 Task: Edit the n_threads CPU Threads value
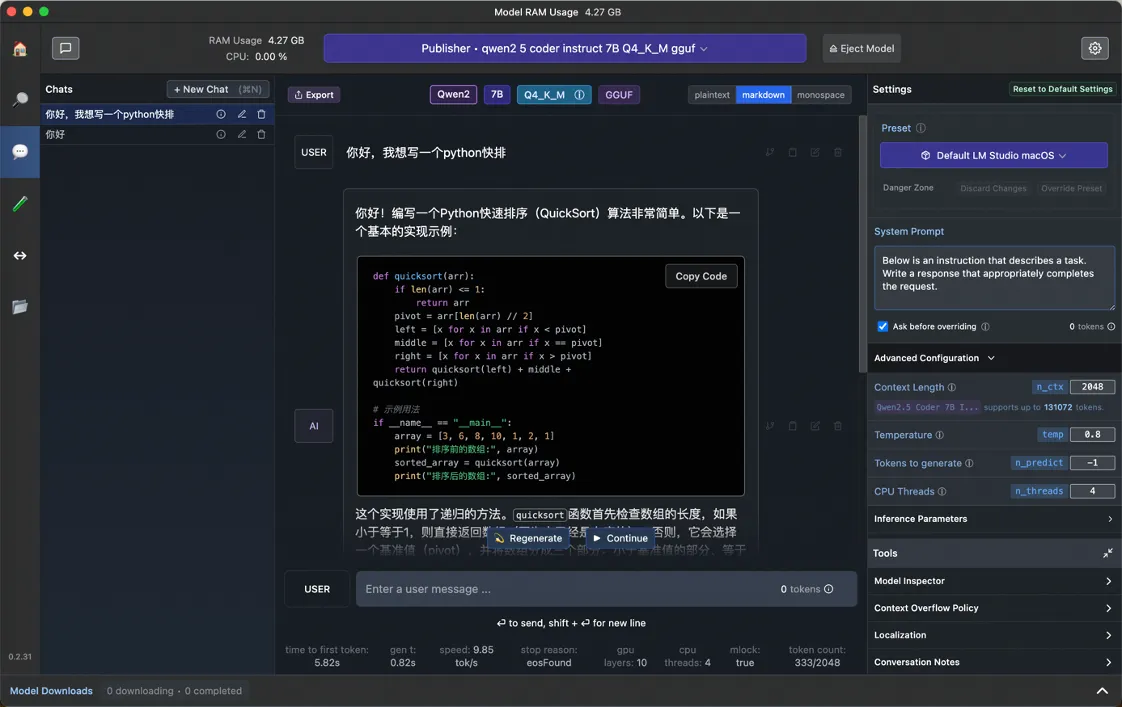pos(1092,492)
